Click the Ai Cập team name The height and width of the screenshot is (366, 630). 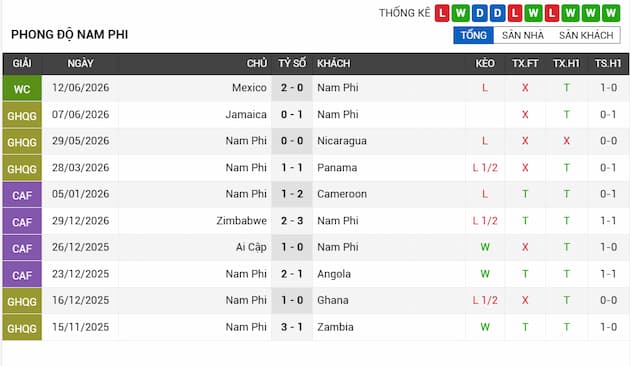click(x=251, y=247)
